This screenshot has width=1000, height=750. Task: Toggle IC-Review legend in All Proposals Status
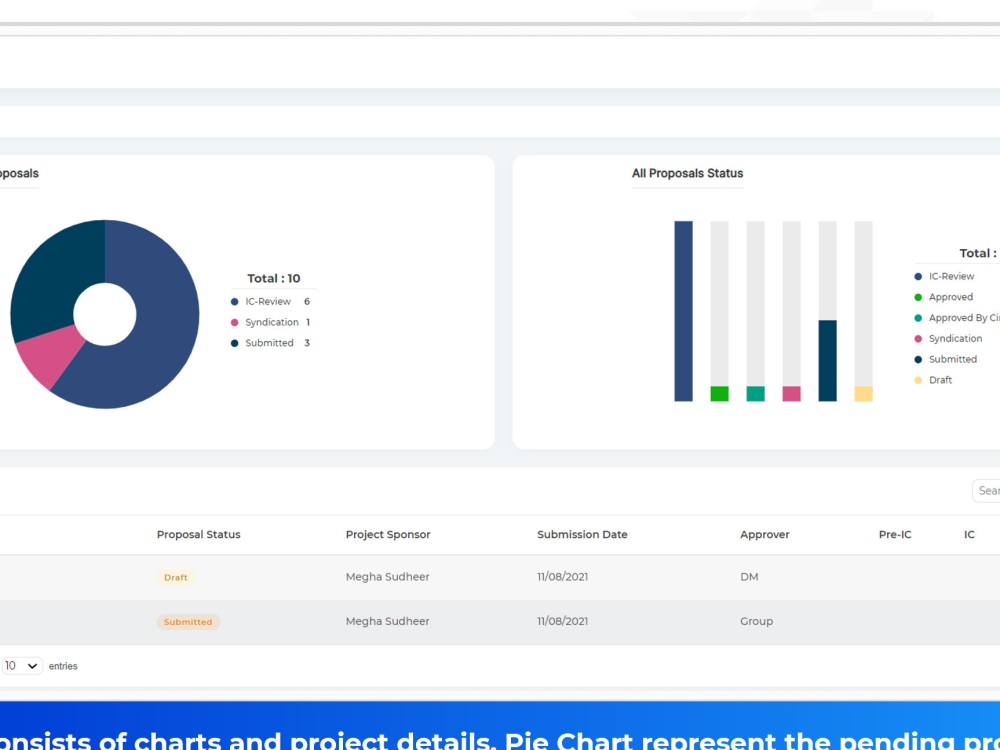pos(945,276)
